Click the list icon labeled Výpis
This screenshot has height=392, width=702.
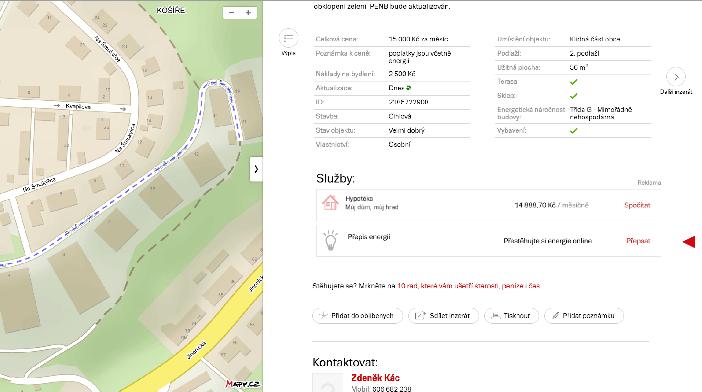click(288, 39)
